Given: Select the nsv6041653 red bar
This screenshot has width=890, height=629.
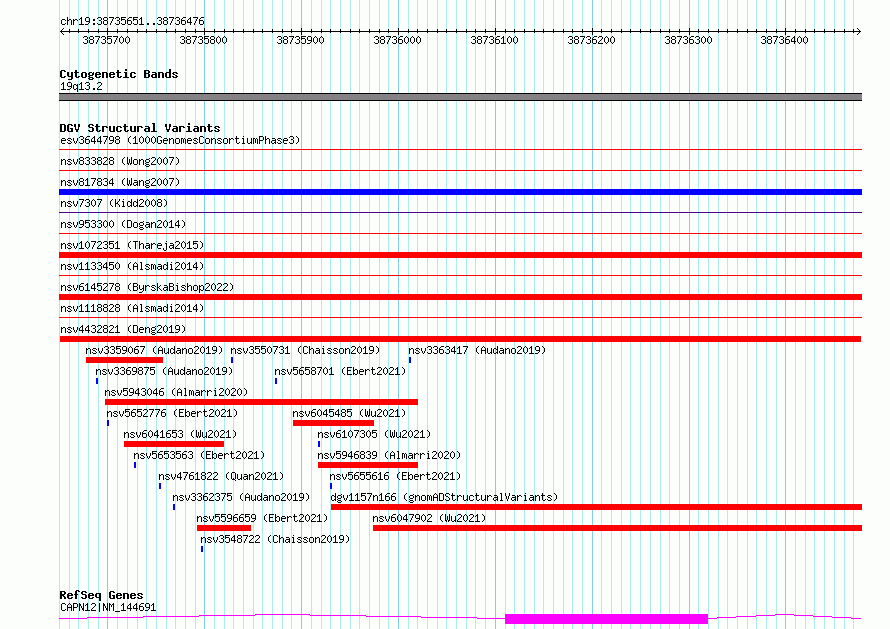Looking at the screenshot, I should [174, 444].
